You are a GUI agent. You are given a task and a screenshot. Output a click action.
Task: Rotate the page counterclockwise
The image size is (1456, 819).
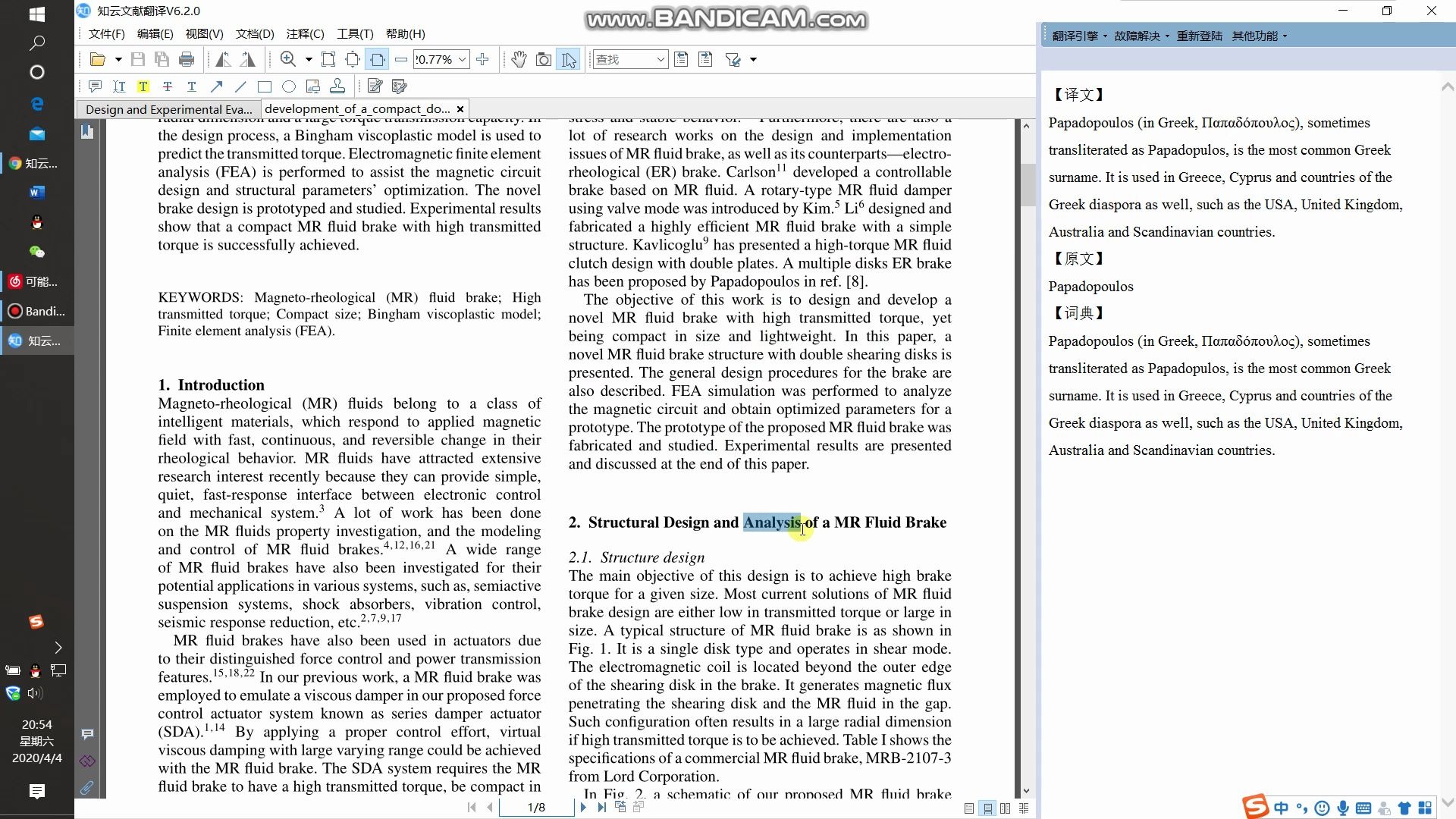pyautogui.click(x=223, y=59)
